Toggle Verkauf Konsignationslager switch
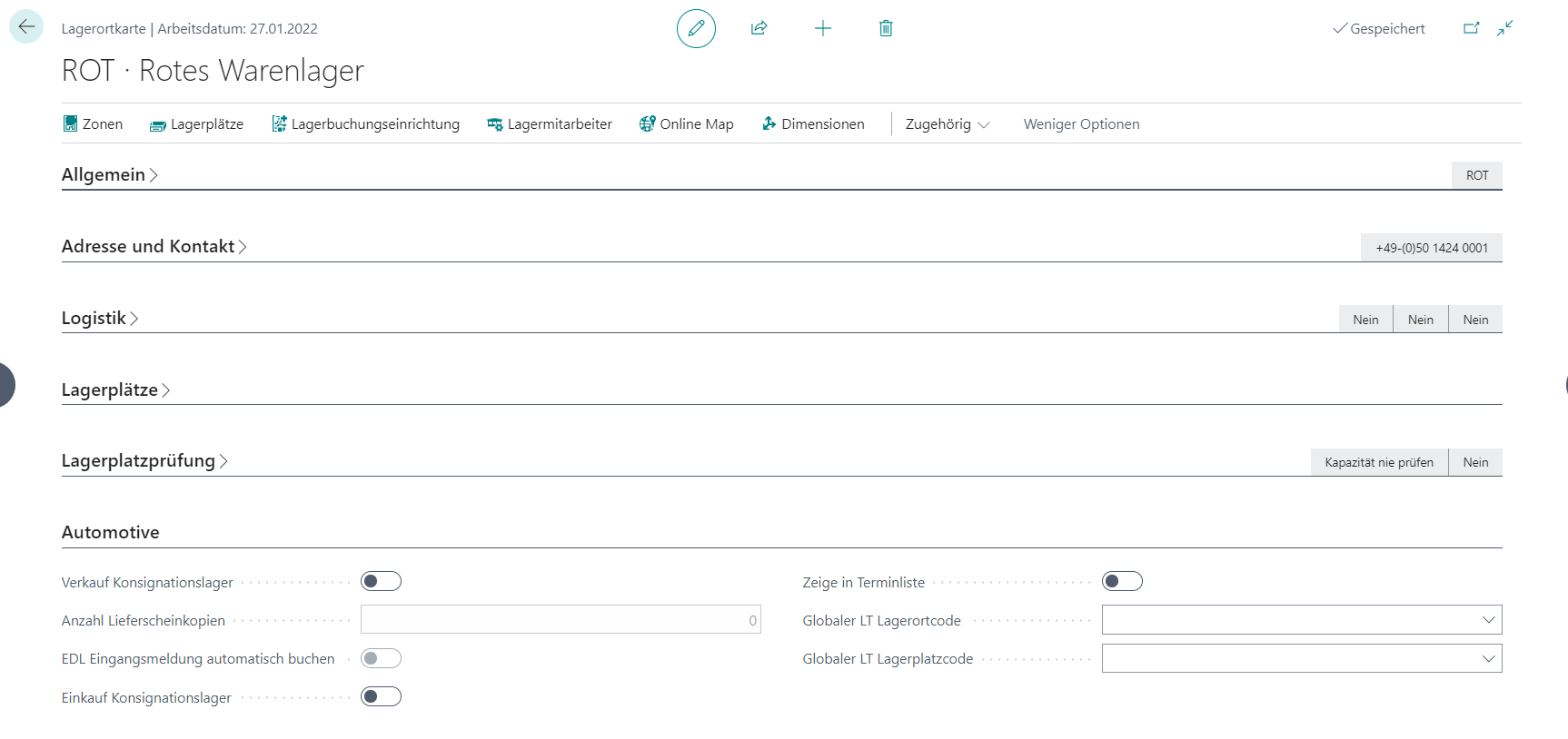Image resolution: width=1568 pixels, height=739 pixels. click(x=381, y=581)
